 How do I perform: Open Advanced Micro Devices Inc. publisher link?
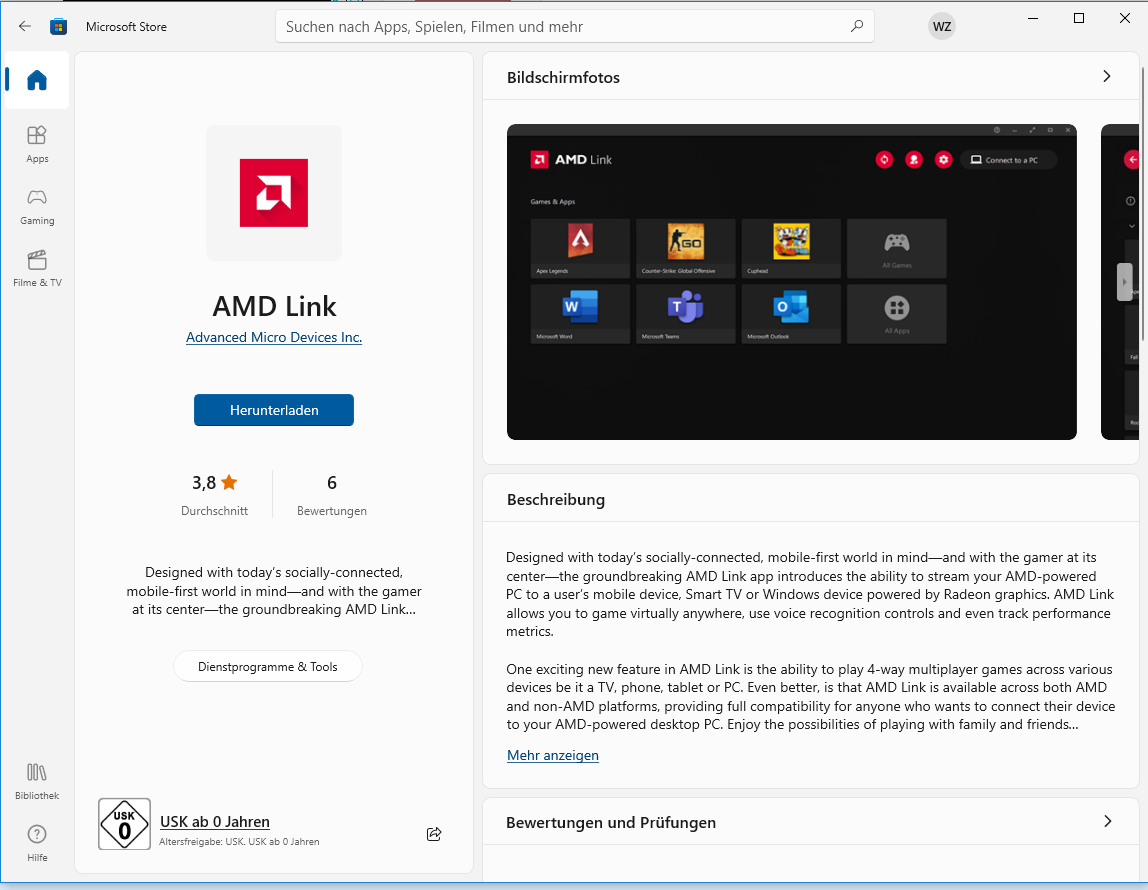(274, 337)
